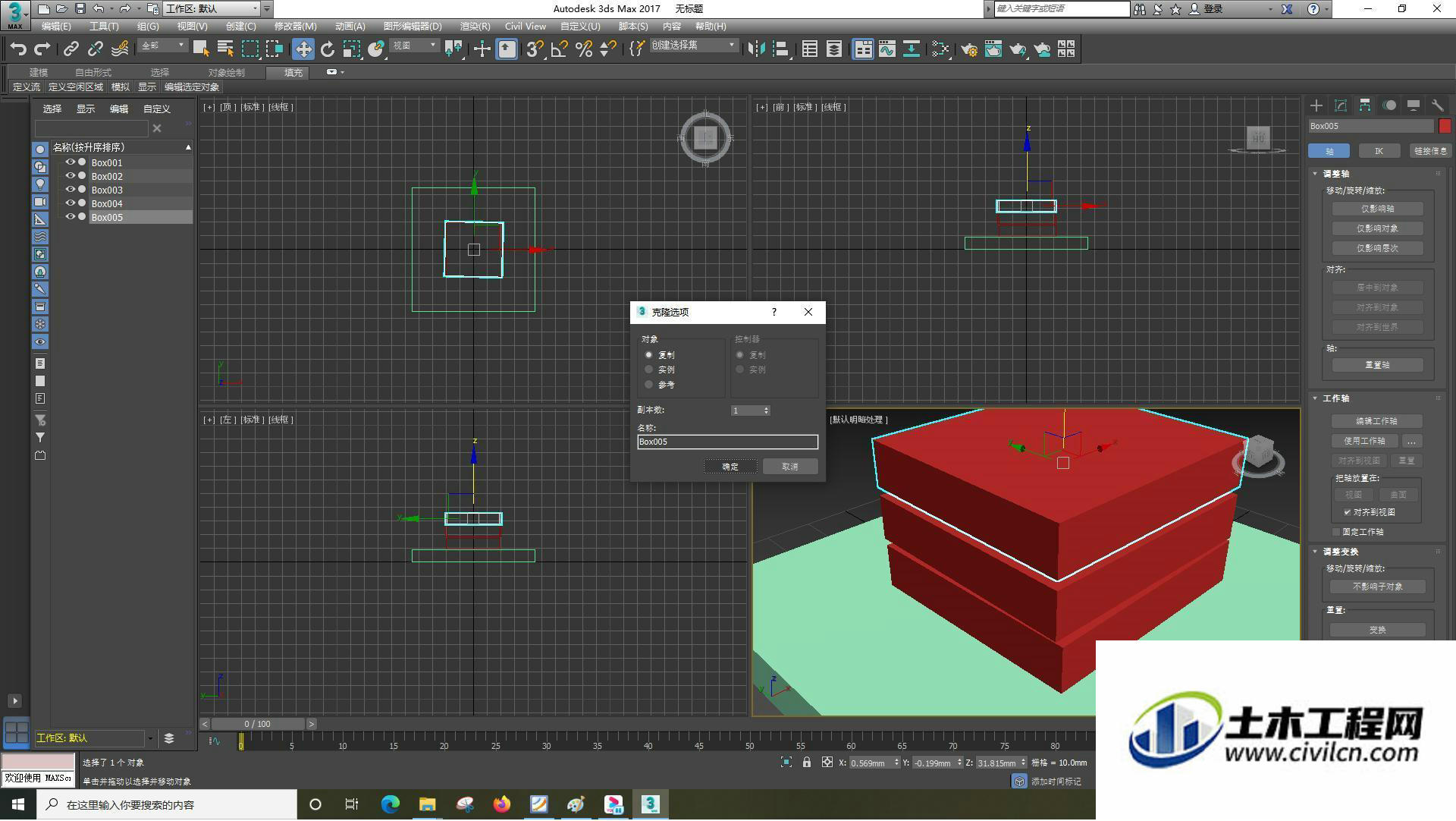
Task: Select the Copy object radio button
Action: pos(648,355)
